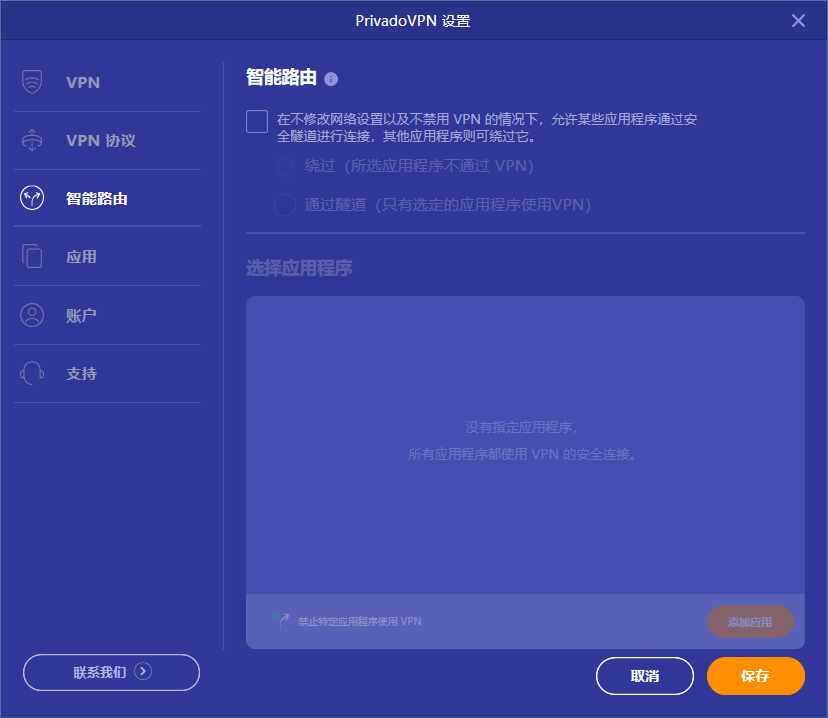The width and height of the screenshot is (828, 718).
Task: Click the route icon beside 禁止特定应用程序使用 VPN
Action: click(280, 621)
